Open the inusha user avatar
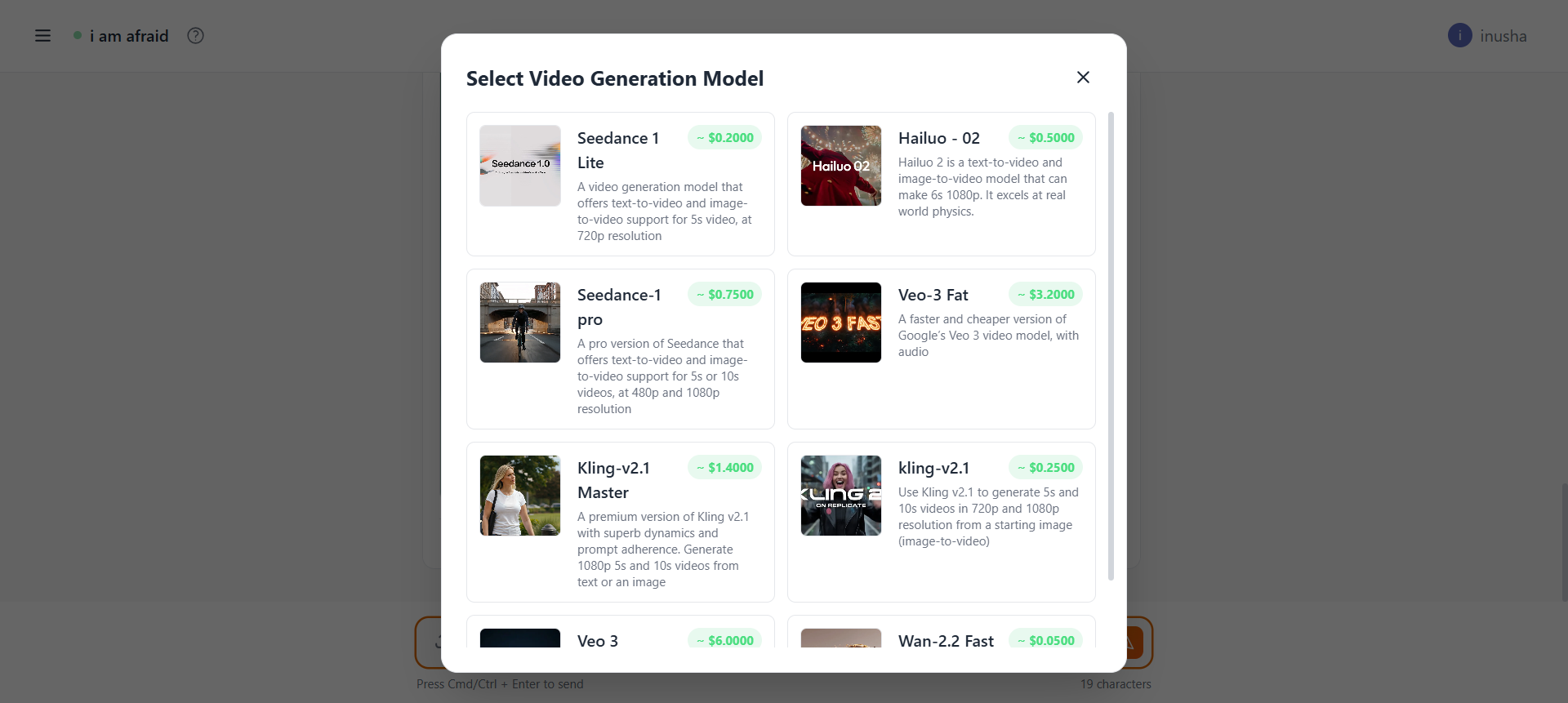The image size is (1568, 703). point(1459,36)
